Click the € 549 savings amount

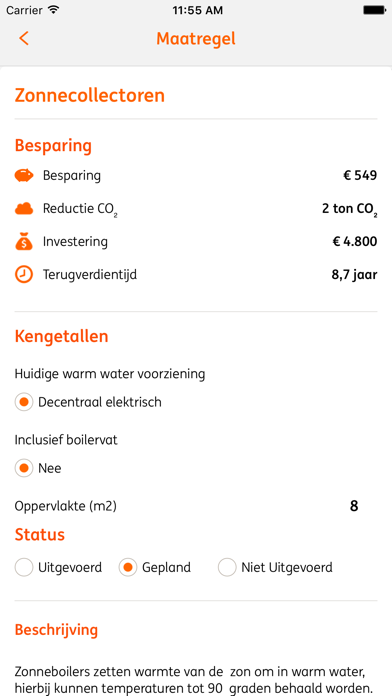coord(360,175)
